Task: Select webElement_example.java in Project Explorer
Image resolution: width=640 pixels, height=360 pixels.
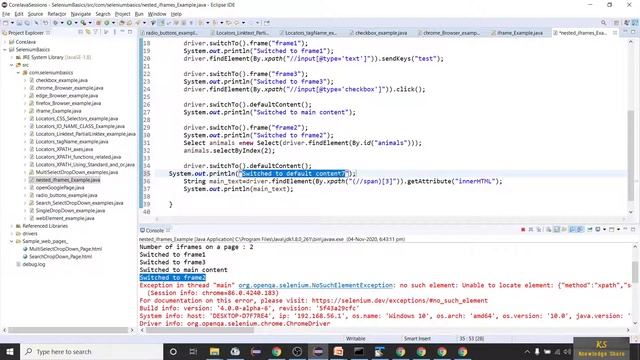Action: pos(64,218)
